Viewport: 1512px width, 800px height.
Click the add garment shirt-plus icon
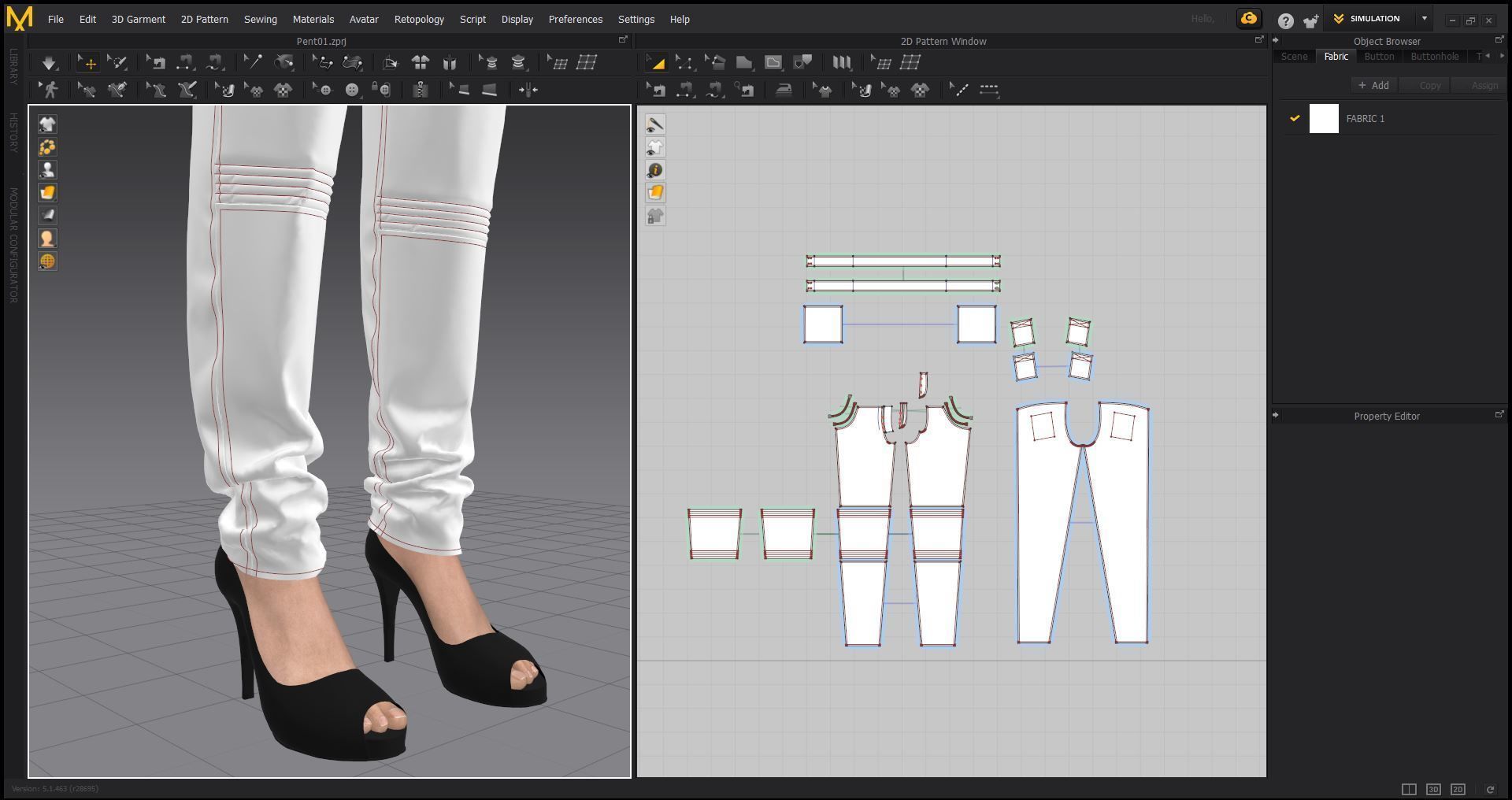click(1310, 21)
